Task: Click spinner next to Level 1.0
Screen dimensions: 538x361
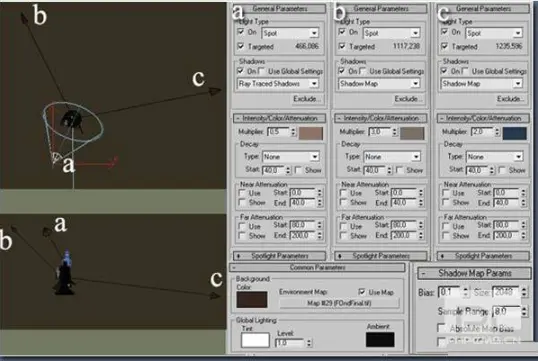Action: coord(309,343)
